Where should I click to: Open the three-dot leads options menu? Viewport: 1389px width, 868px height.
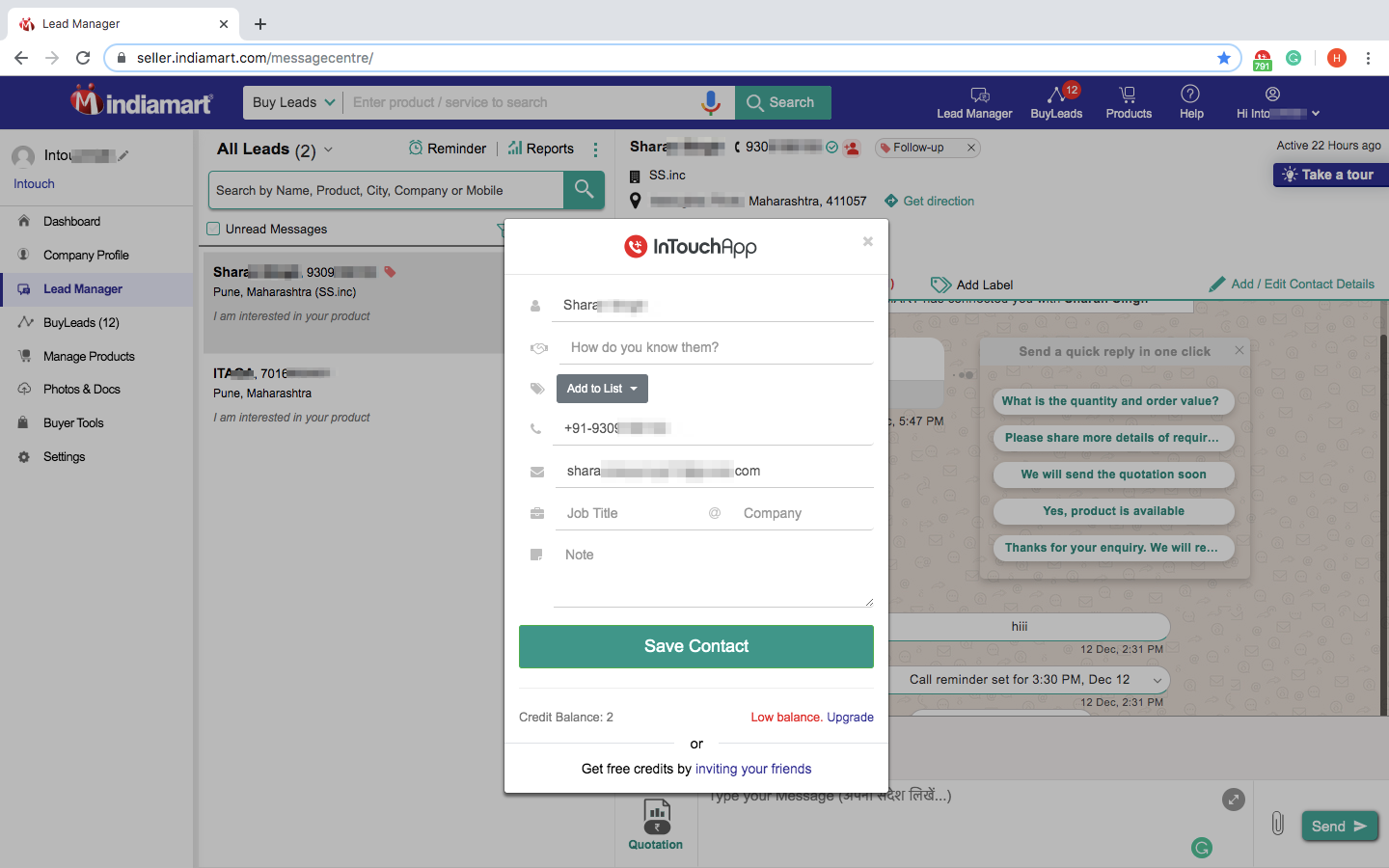595,149
